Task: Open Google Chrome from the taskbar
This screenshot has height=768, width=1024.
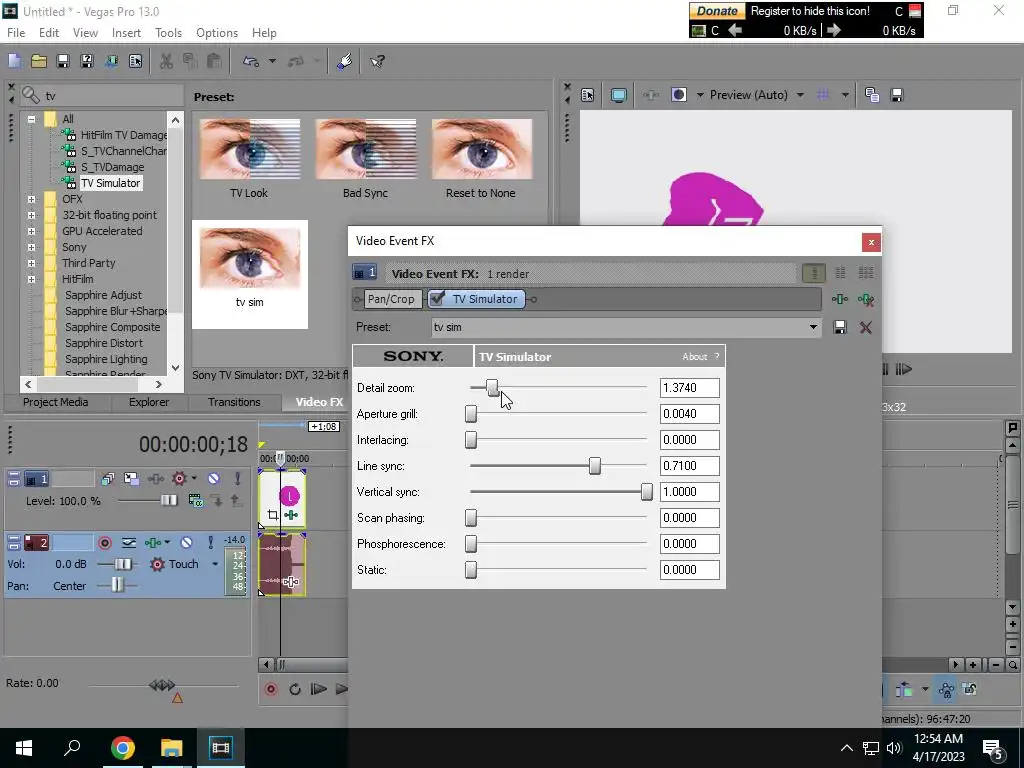Action: [122, 748]
